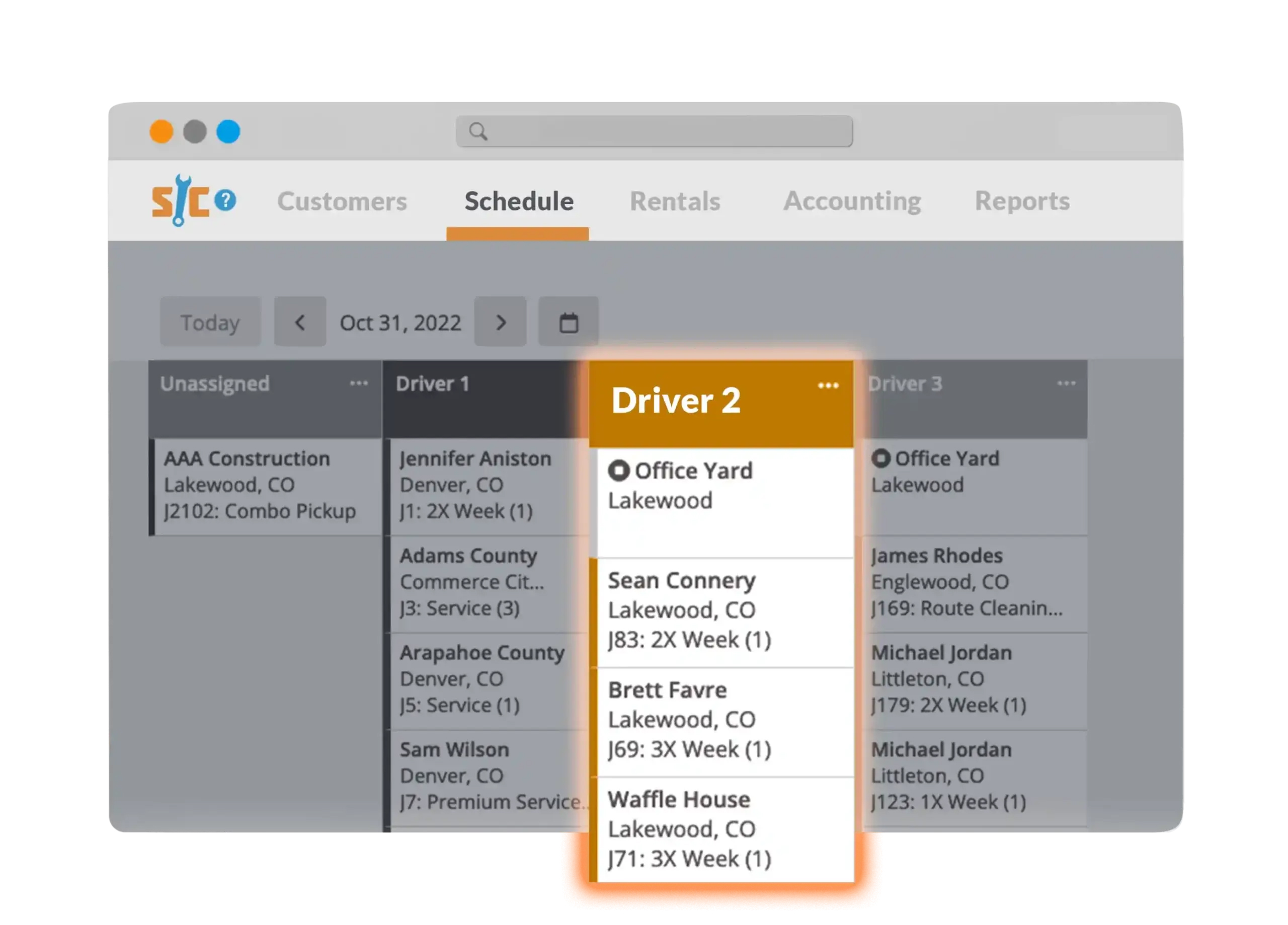Go to the previous day with the left chevron

[x=300, y=322]
